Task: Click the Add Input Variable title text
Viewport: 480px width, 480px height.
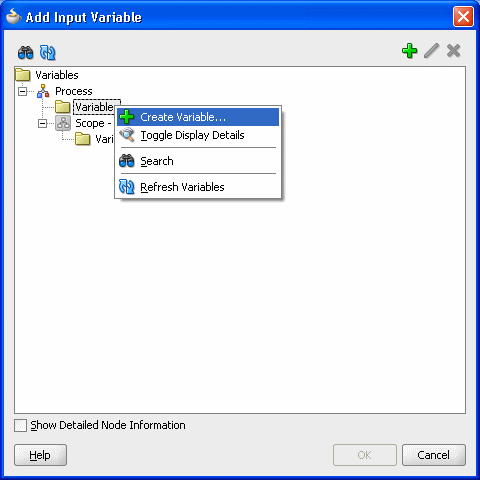Action: (x=84, y=17)
